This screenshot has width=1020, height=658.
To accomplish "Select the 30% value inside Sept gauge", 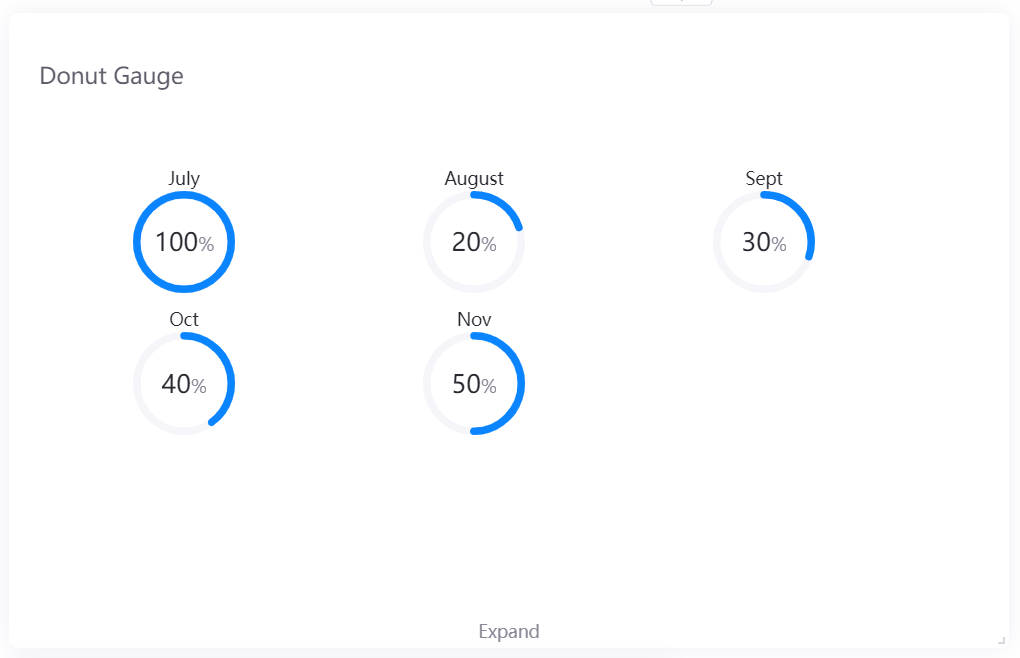I will point(764,242).
